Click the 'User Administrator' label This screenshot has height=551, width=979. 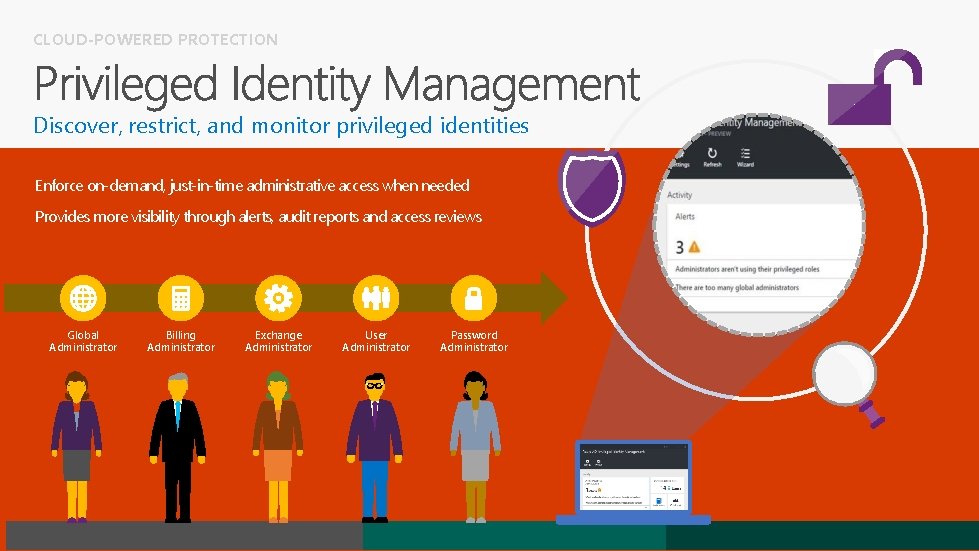point(376,341)
